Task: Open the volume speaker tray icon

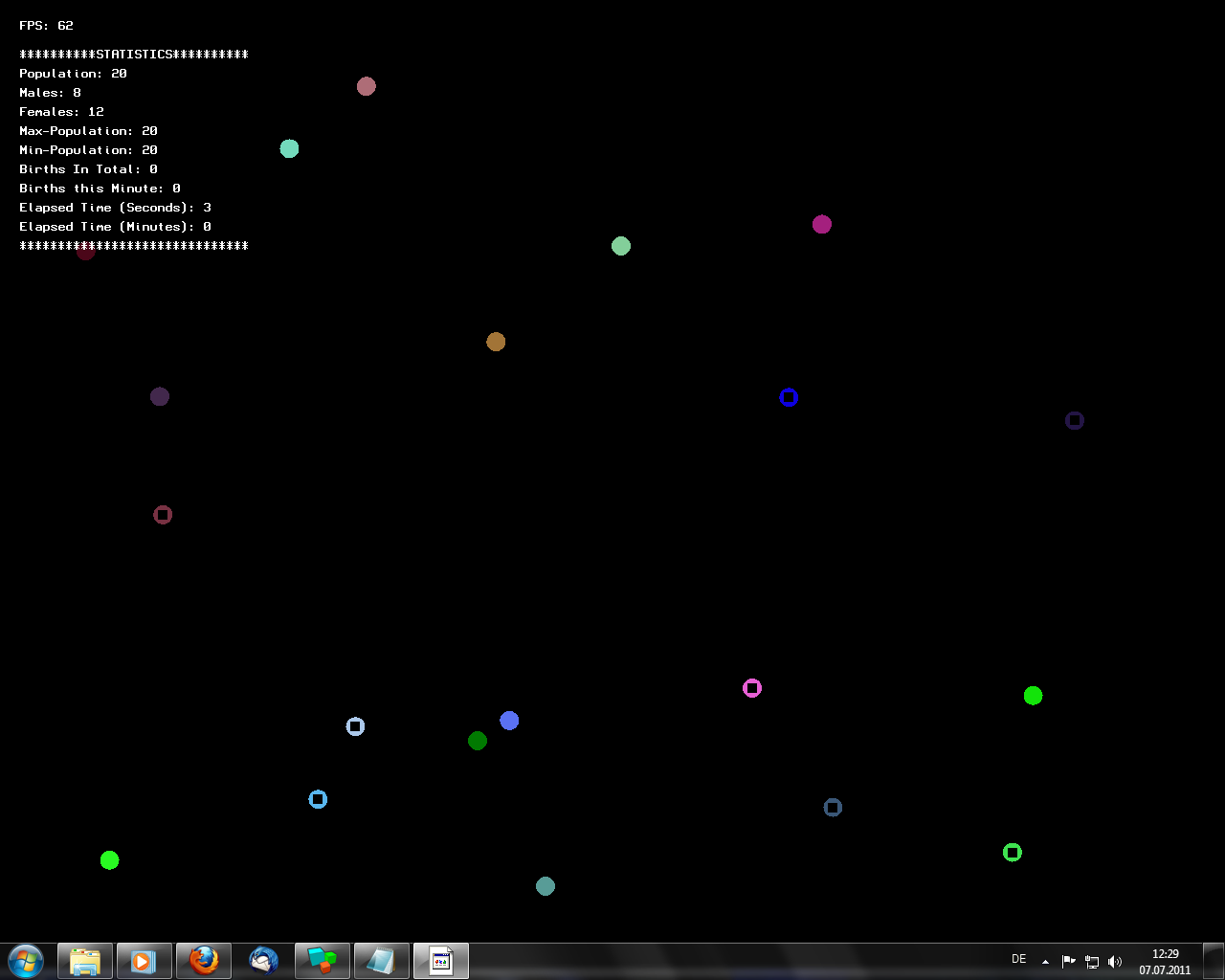Action: coord(1115,962)
